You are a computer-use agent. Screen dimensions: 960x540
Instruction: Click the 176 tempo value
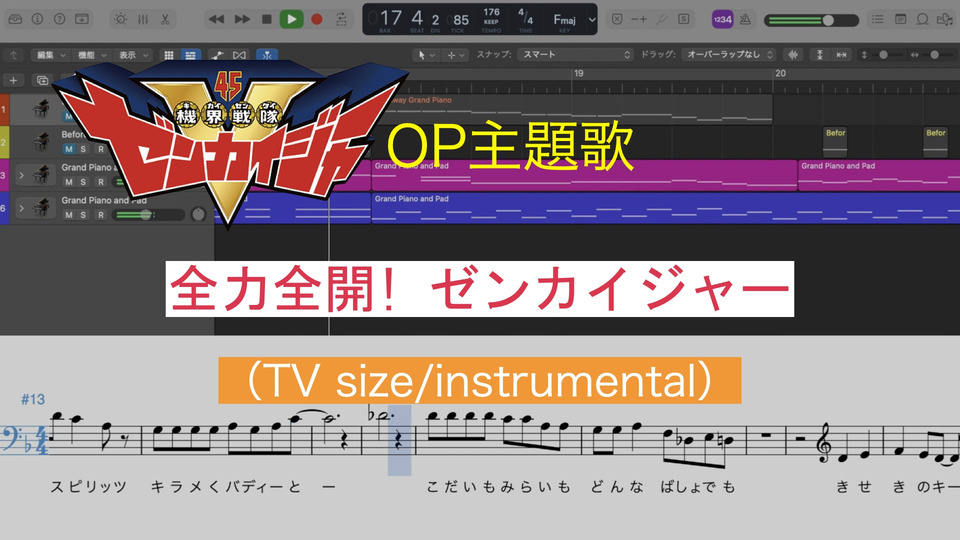pos(491,12)
